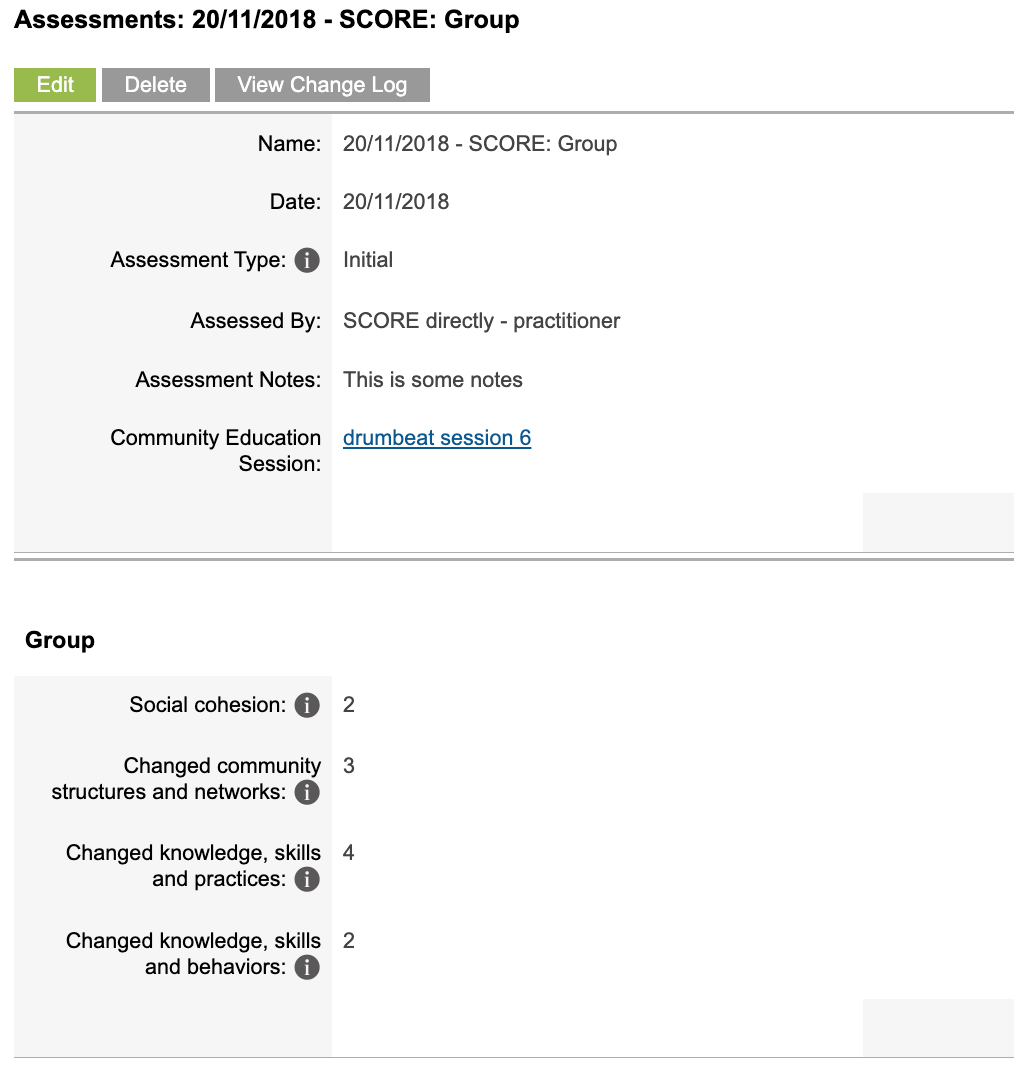
Task: Click the Assessments page title
Action: click(266, 19)
